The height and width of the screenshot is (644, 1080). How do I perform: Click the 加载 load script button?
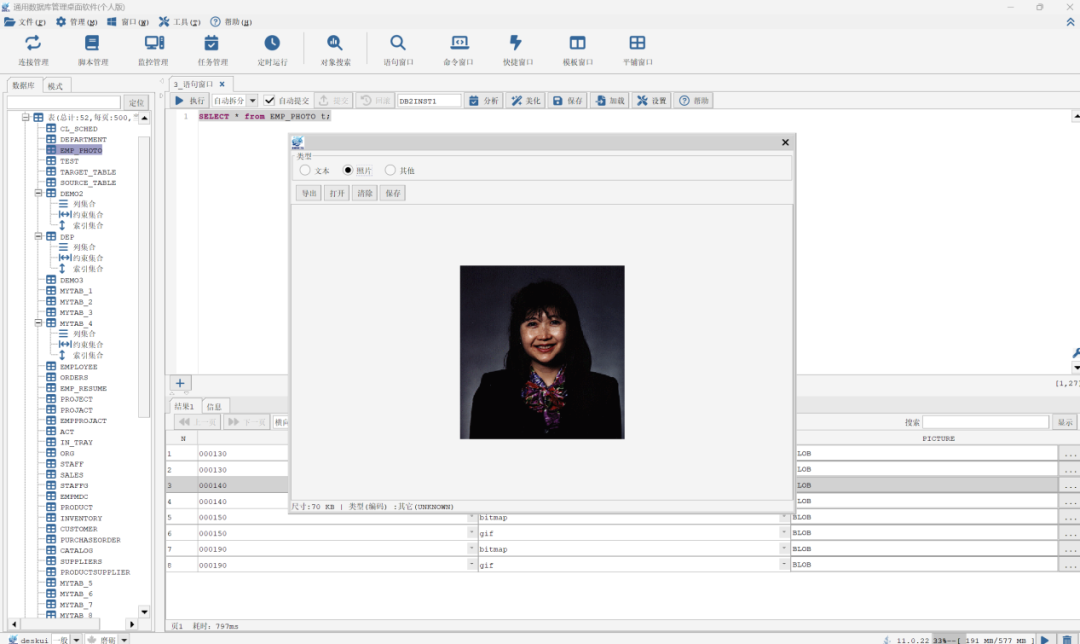point(610,101)
